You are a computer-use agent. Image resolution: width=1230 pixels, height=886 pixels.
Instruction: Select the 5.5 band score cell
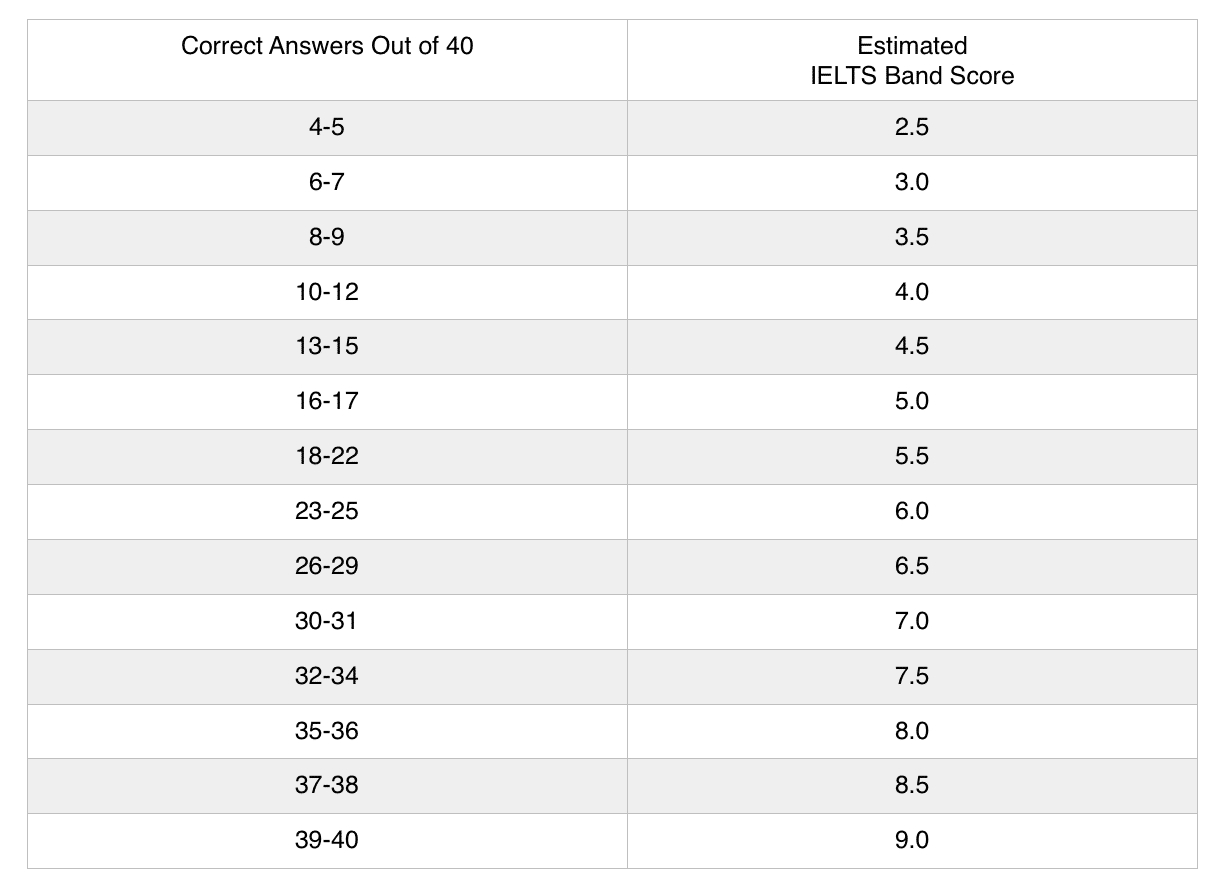[x=912, y=456]
